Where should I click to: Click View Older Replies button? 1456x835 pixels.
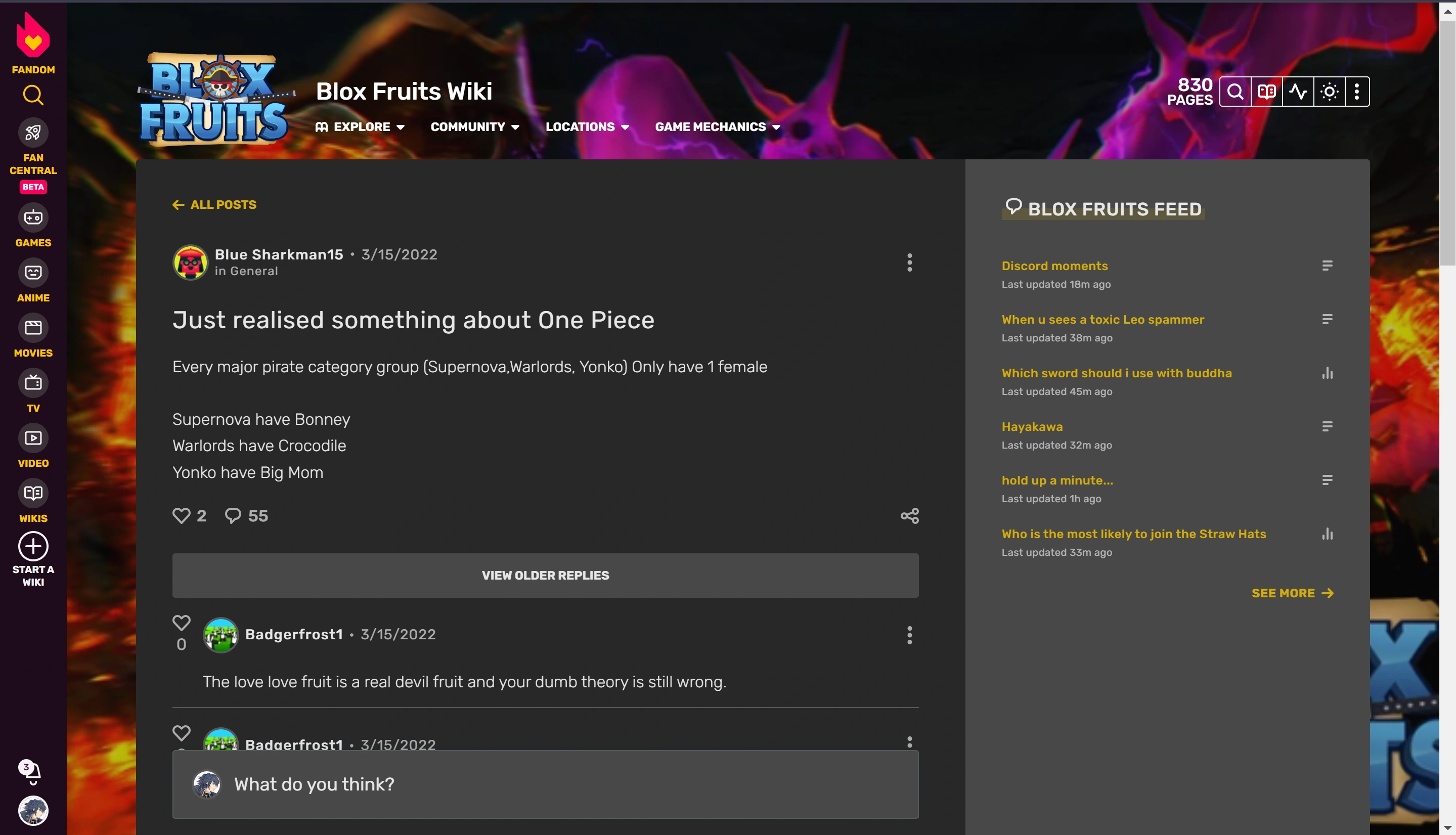pos(545,575)
